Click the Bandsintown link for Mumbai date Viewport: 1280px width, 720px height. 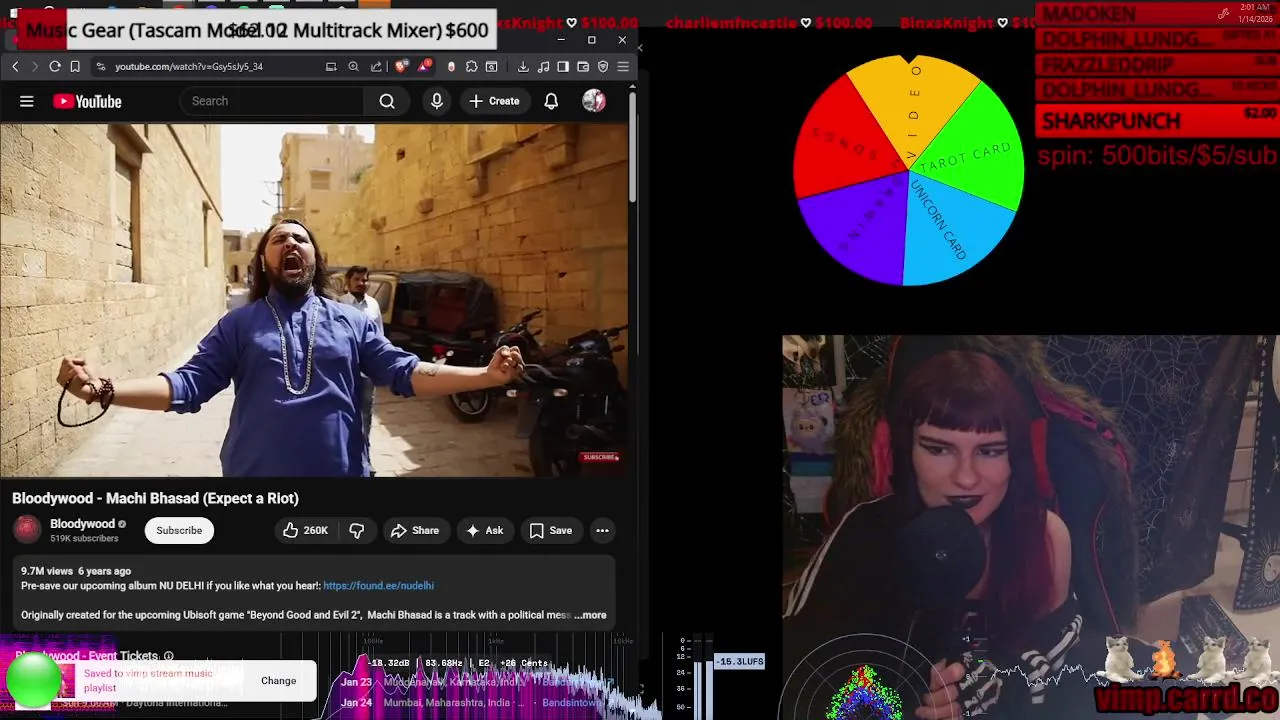(x=575, y=702)
